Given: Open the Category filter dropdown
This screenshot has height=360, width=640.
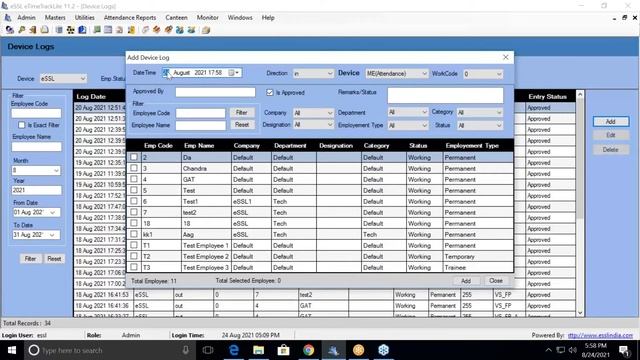Looking at the screenshot, I should (480, 112).
